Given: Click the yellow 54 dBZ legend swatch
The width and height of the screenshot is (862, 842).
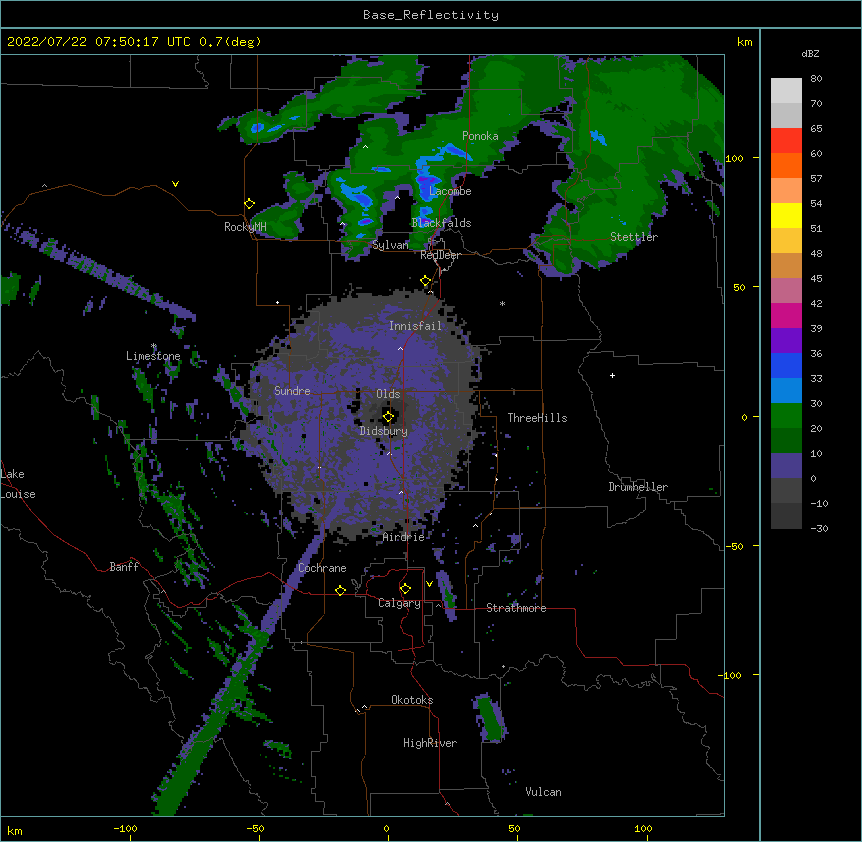Looking at the screenshot, I should click(x=786, y=215).
